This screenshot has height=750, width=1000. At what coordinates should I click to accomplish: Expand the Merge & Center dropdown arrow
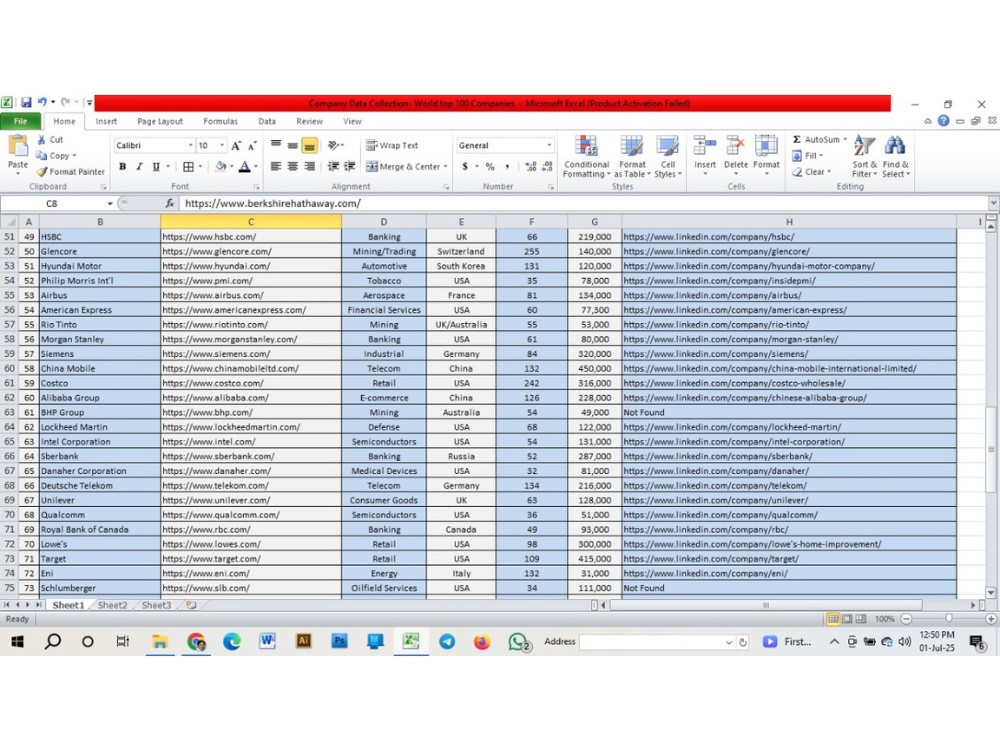pyautogui.click(x=445, y=166)
